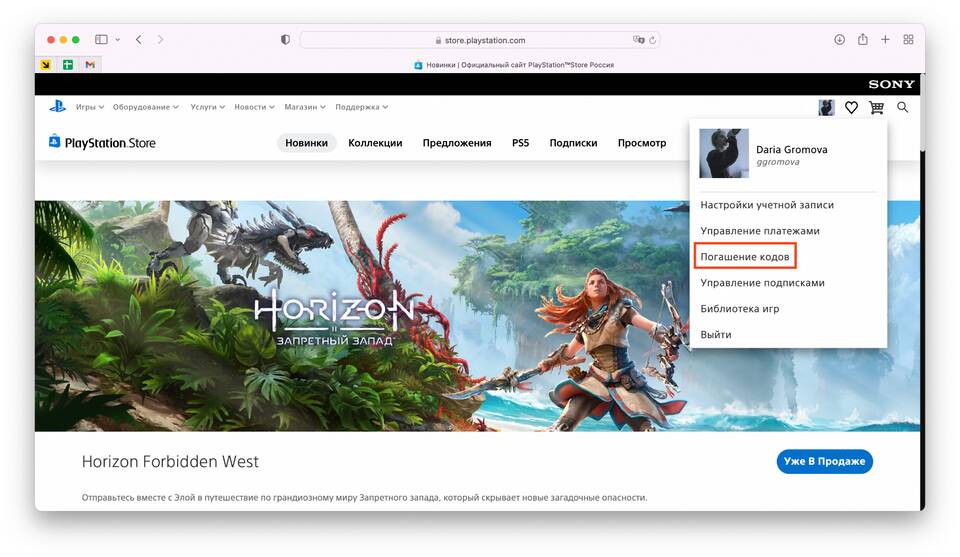
Task: Click the profile avatar icon in header
Action: click(x=826, y=108)
